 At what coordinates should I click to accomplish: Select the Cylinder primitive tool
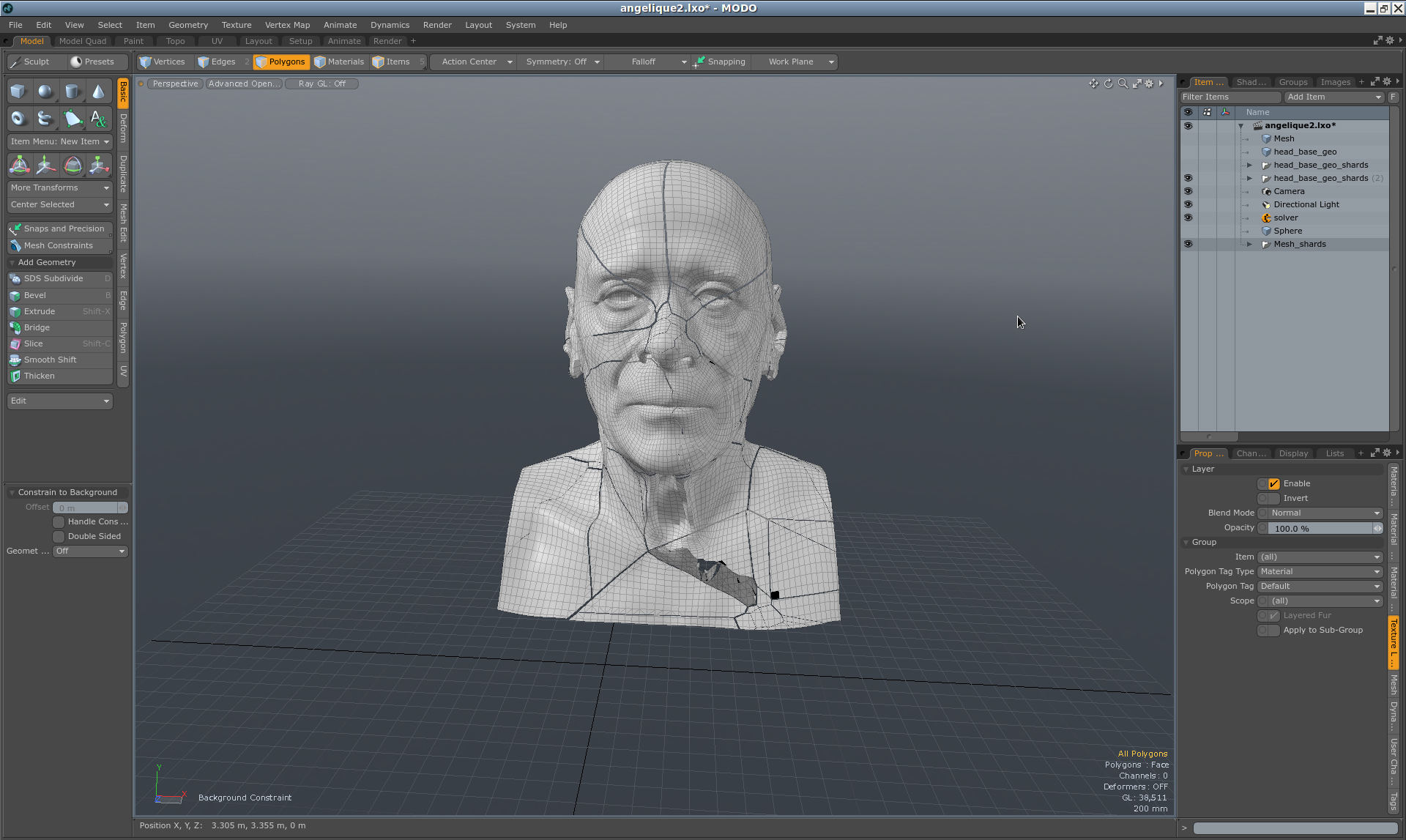tap(72, 92)
